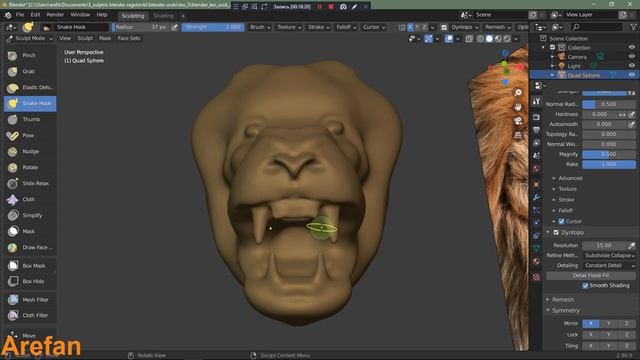Open the Sculpt menu in viewport header
The height and width of the screenshot is (360, 640).
[85, 38]
